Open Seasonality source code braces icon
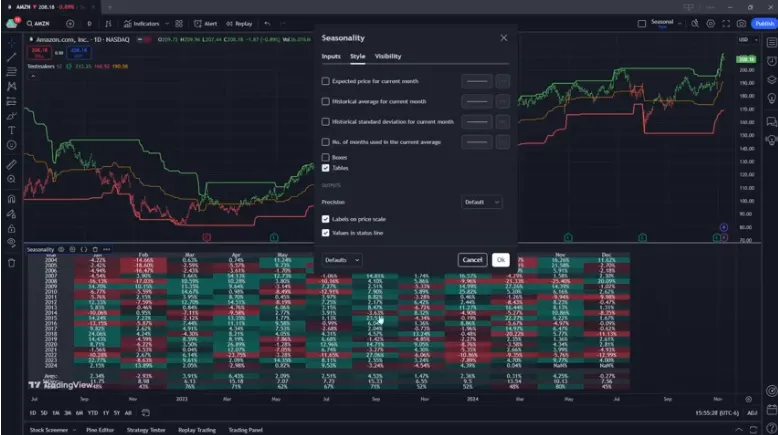778x435 pixels. [x=83, y=249]
